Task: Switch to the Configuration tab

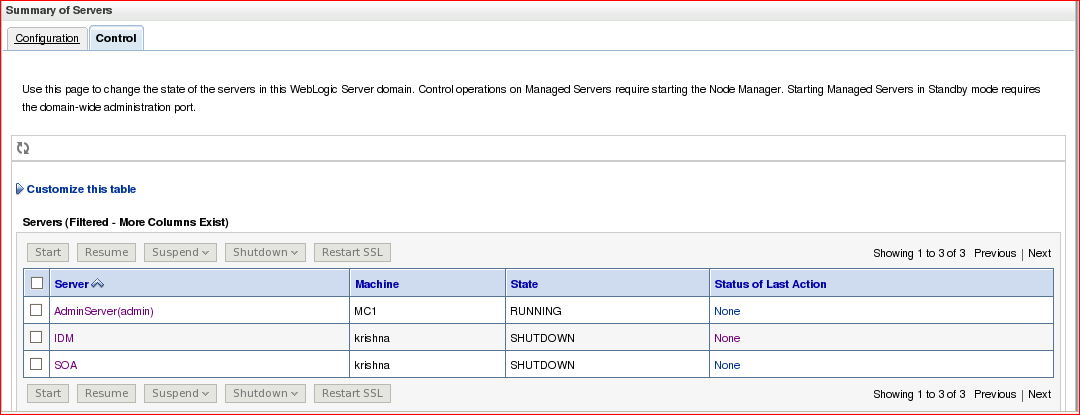Action: click(48, 38)
